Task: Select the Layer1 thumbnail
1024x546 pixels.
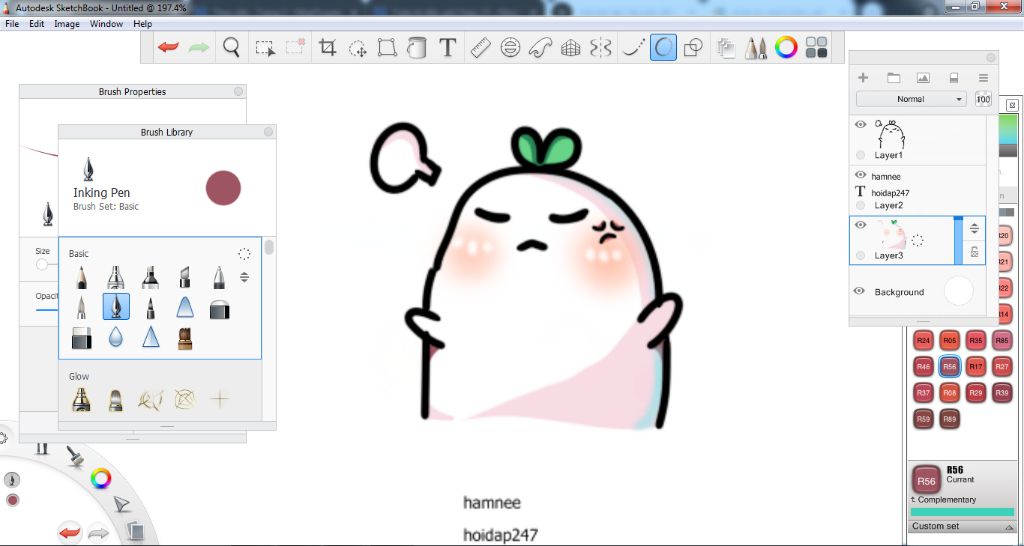Action: [891, 135]
